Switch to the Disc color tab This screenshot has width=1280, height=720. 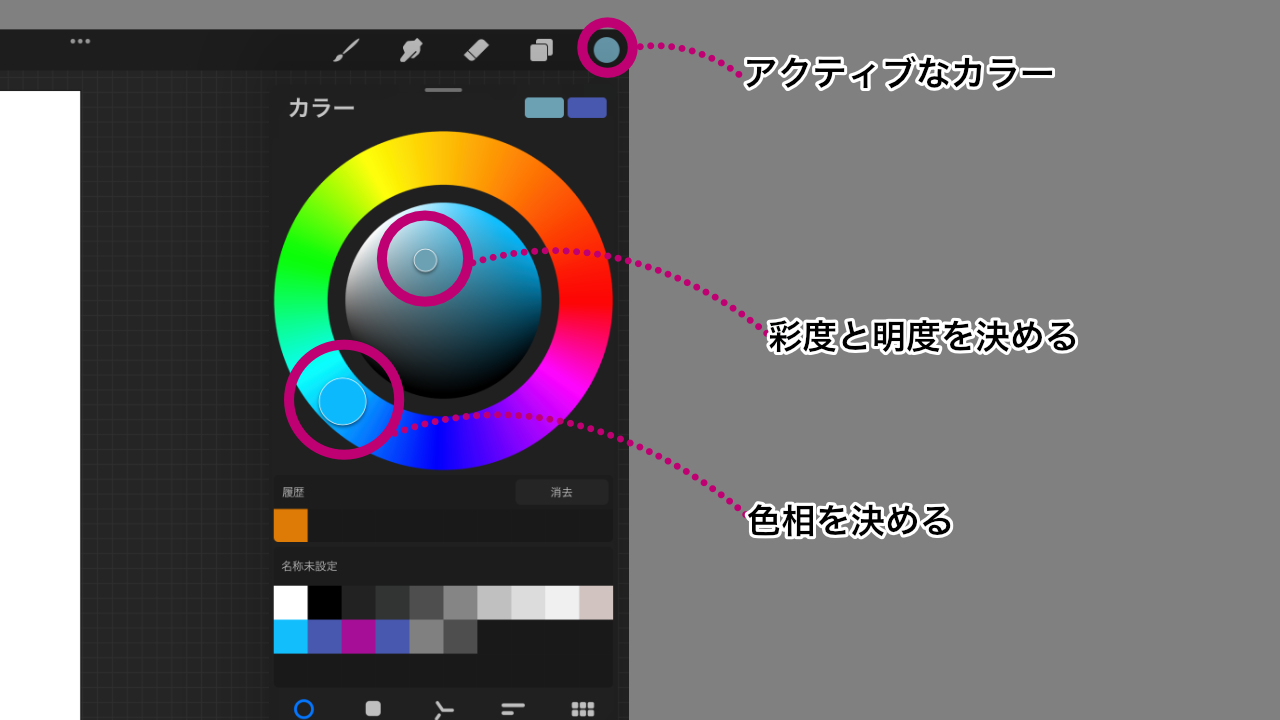(304, 709)
